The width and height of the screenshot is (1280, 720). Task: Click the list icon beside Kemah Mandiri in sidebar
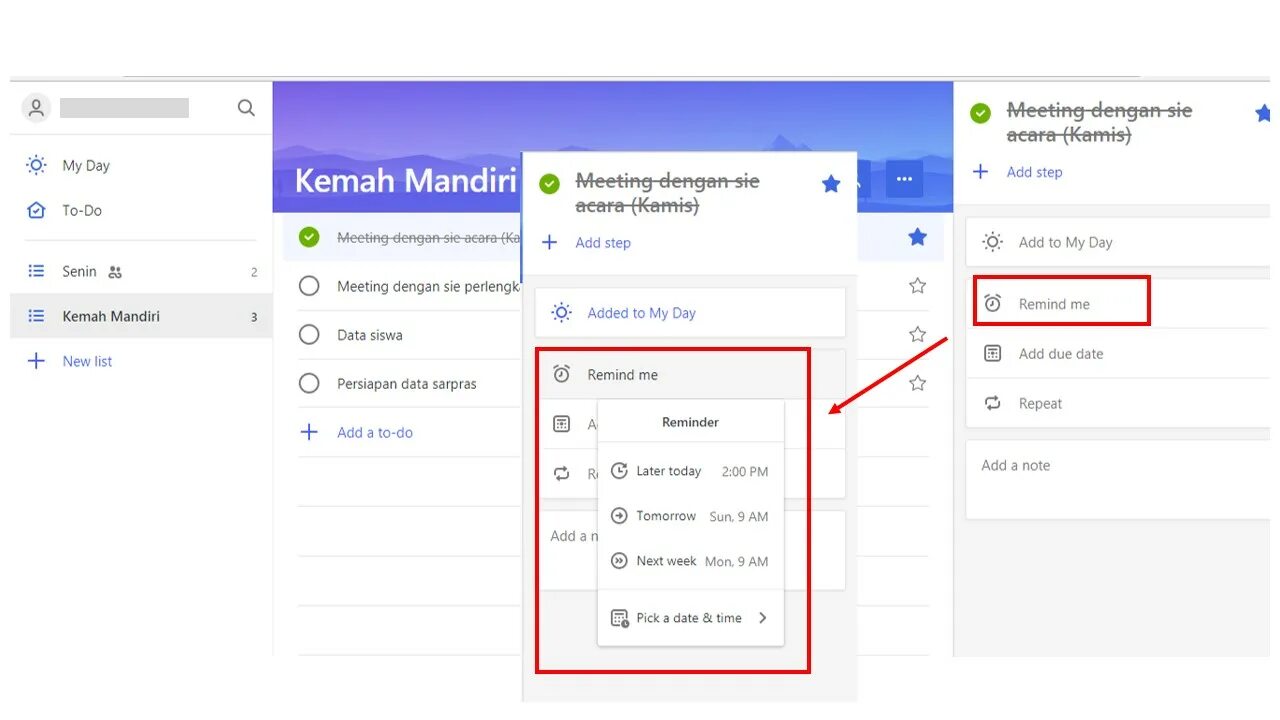pyautogui.click(x=36, y=316)
